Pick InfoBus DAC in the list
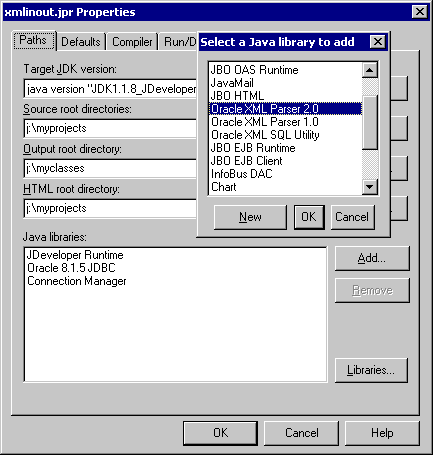 click(x=285, y=174)
